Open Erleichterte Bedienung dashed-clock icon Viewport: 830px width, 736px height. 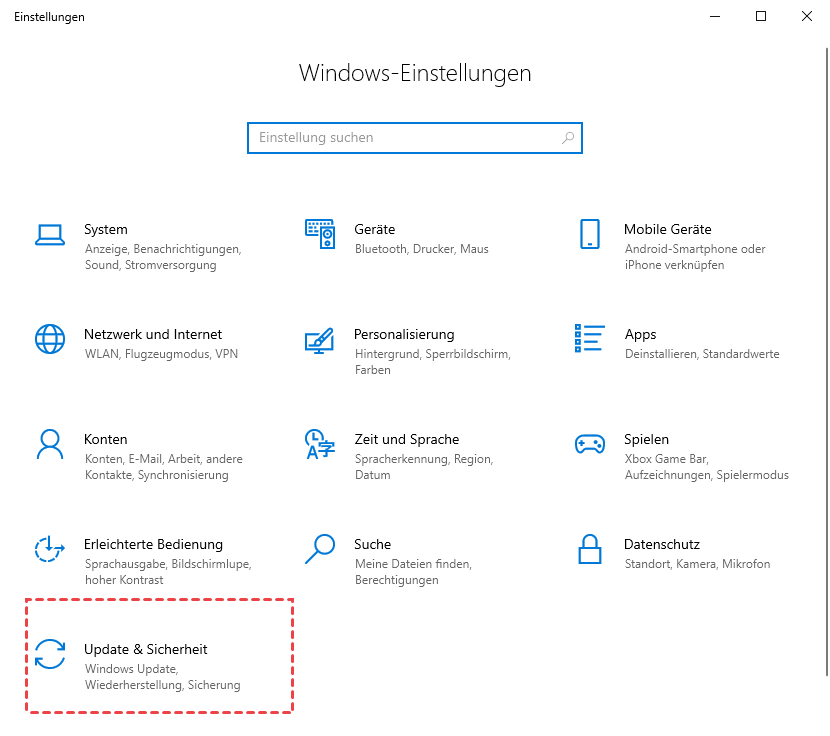click(50, 549)
